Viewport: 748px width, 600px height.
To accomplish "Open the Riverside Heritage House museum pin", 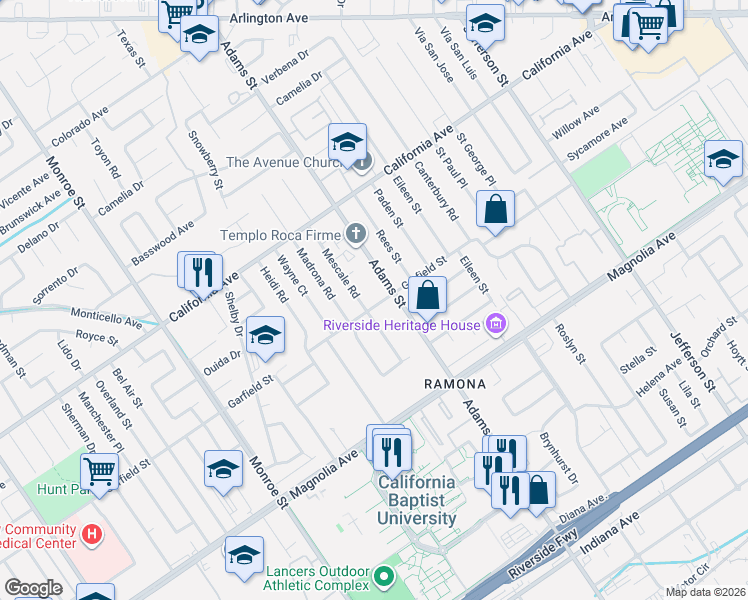I will (496, 325).
